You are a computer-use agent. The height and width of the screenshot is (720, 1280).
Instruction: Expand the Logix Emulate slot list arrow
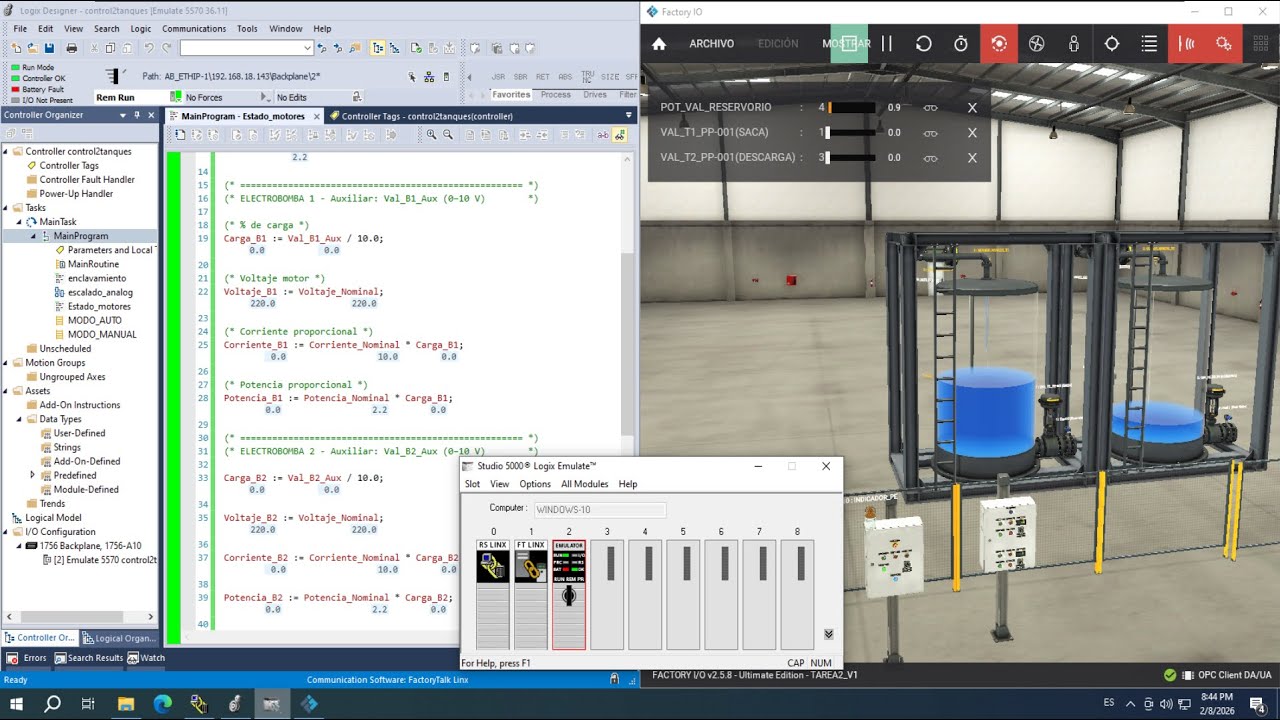point(828,634)
